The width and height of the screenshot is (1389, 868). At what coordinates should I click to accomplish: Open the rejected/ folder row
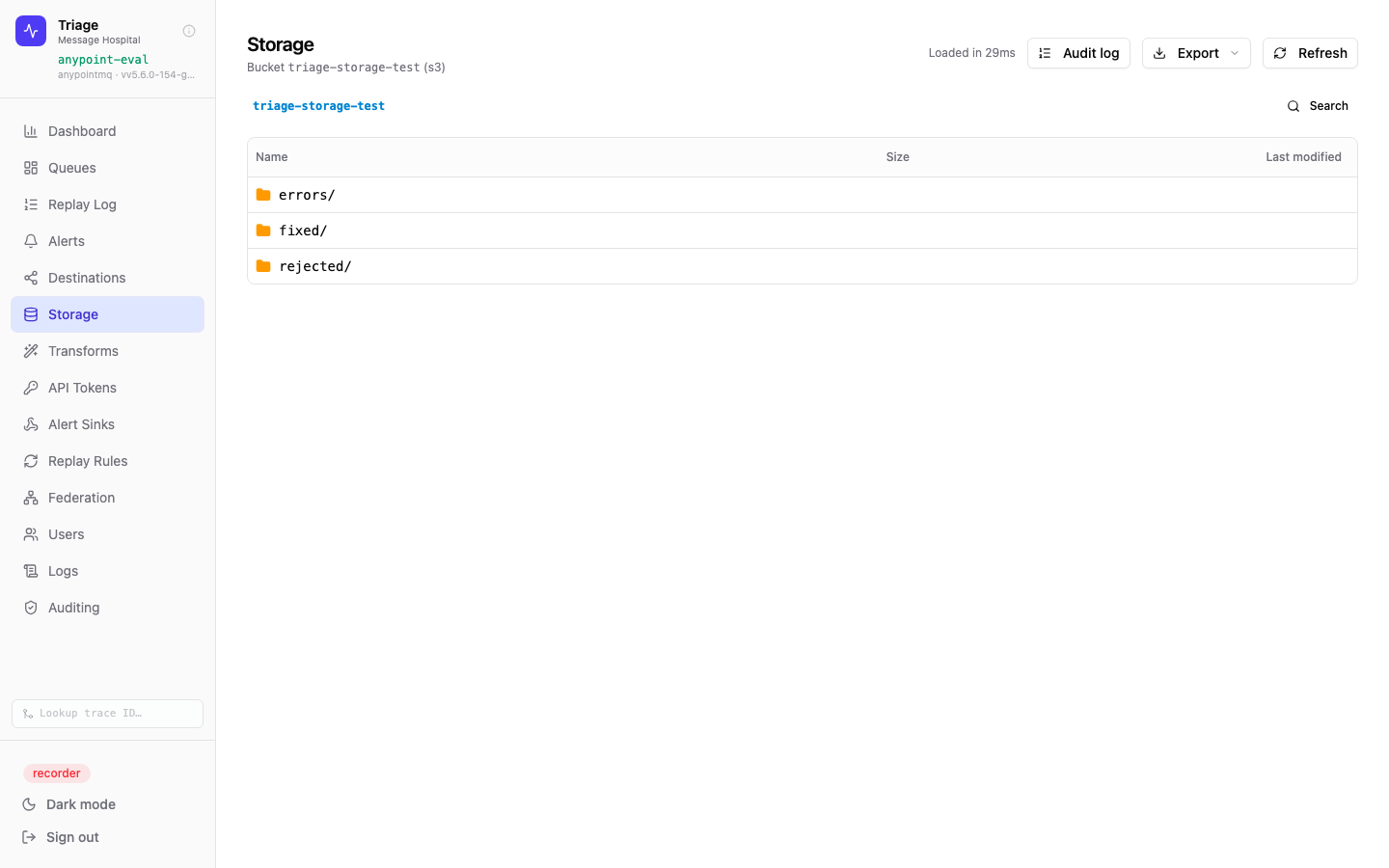coord(803,266)
